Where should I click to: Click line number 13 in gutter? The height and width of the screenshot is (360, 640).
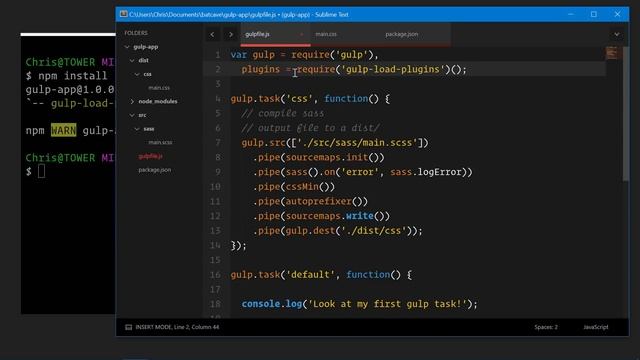pyautogui.click(x=215, y=231)
